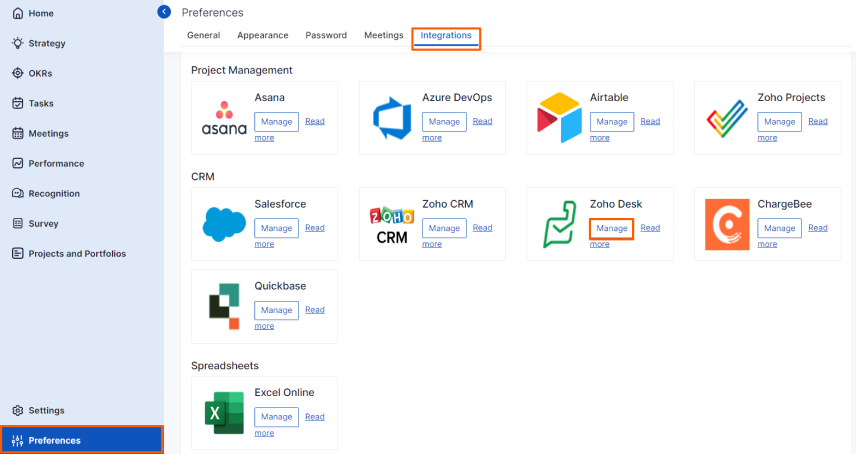The height and width of the screenshot is (454, 856).
Task: Click the Excel Online logo
Action: tap(224, 413)
